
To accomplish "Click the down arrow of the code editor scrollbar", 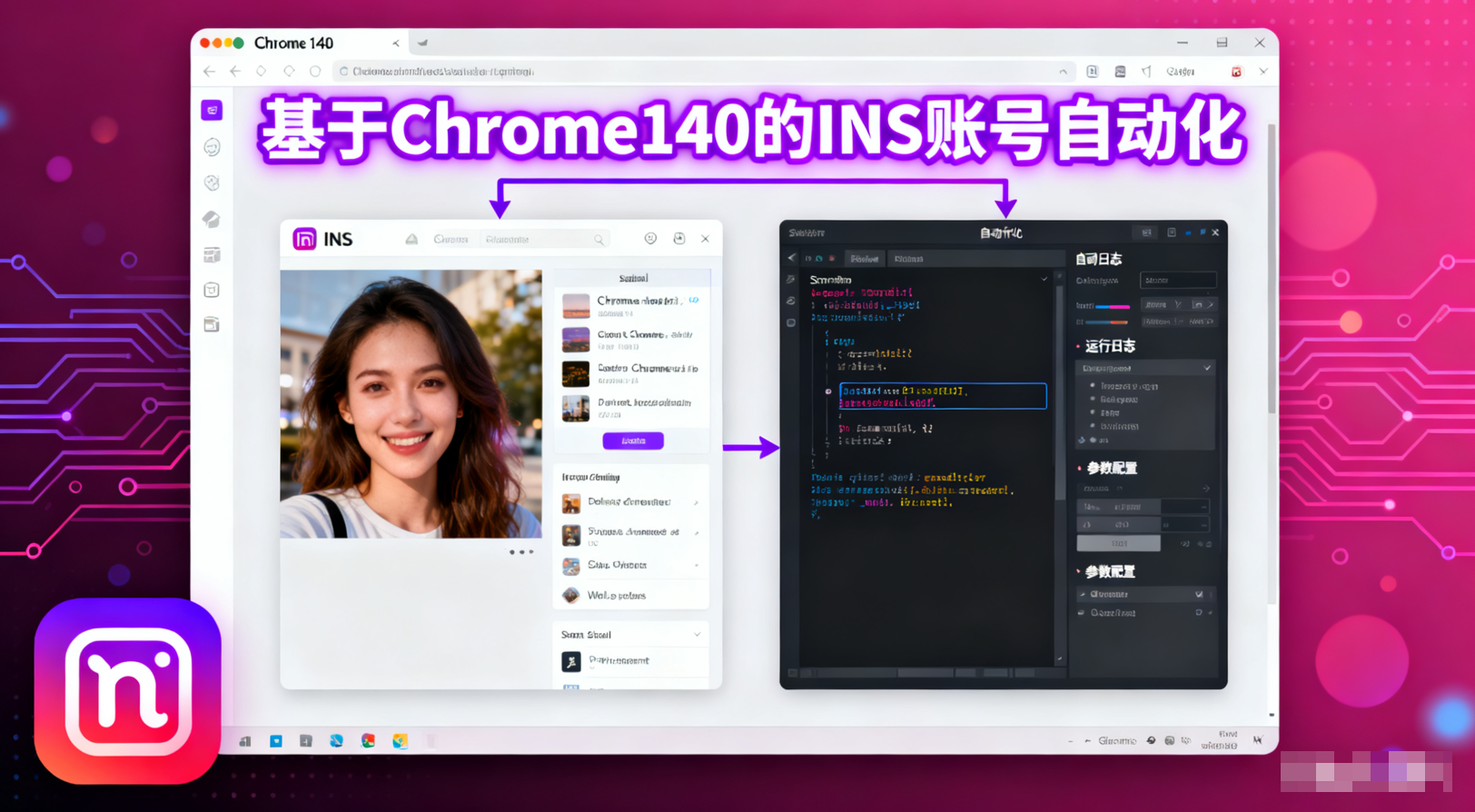I will tap(1059, 659).
